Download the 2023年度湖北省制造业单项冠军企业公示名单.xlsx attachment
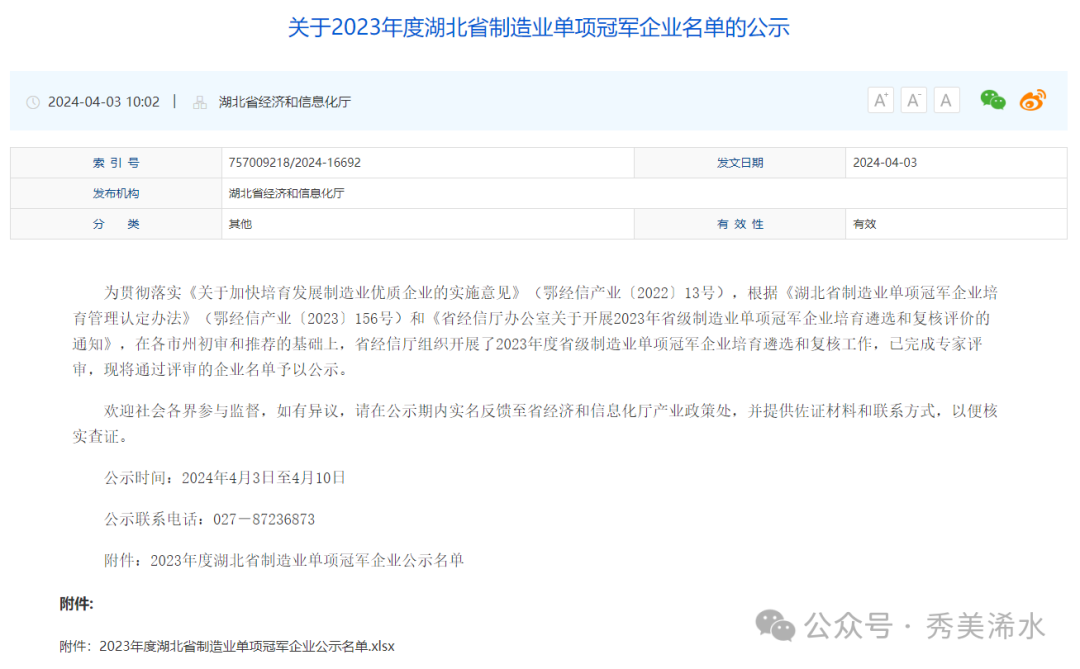 click(x=247, y=646)
